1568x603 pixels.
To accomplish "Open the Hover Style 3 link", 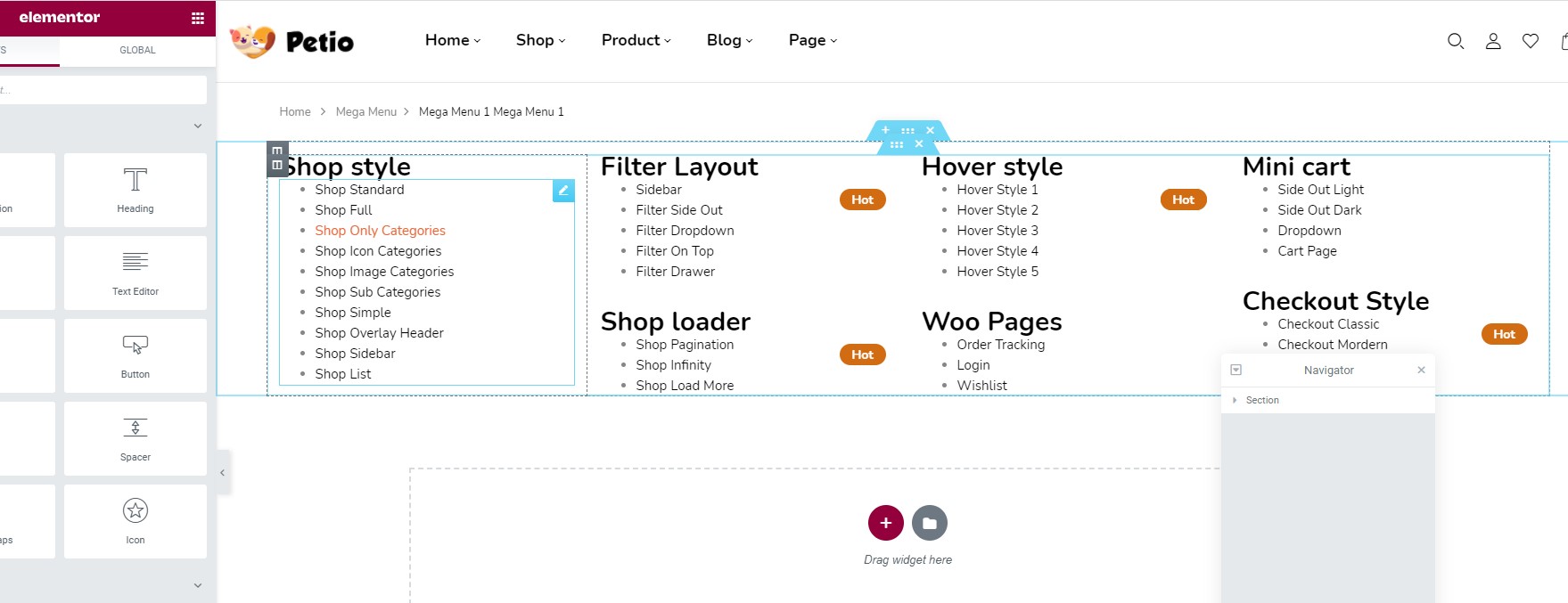I will tap(997, 231).
